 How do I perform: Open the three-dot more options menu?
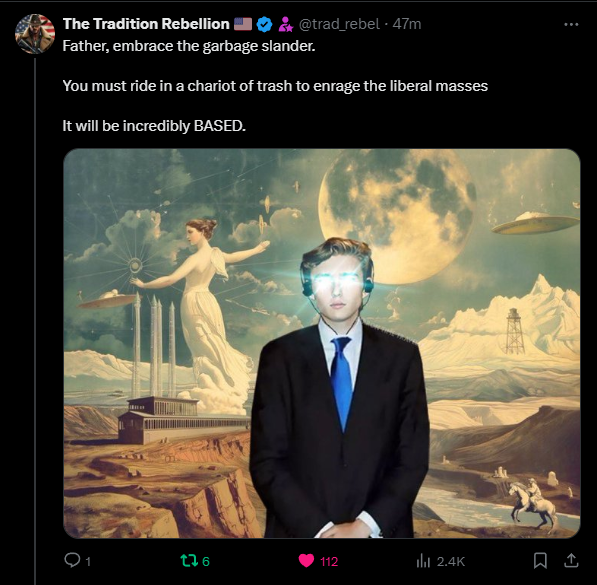(571, 24)
